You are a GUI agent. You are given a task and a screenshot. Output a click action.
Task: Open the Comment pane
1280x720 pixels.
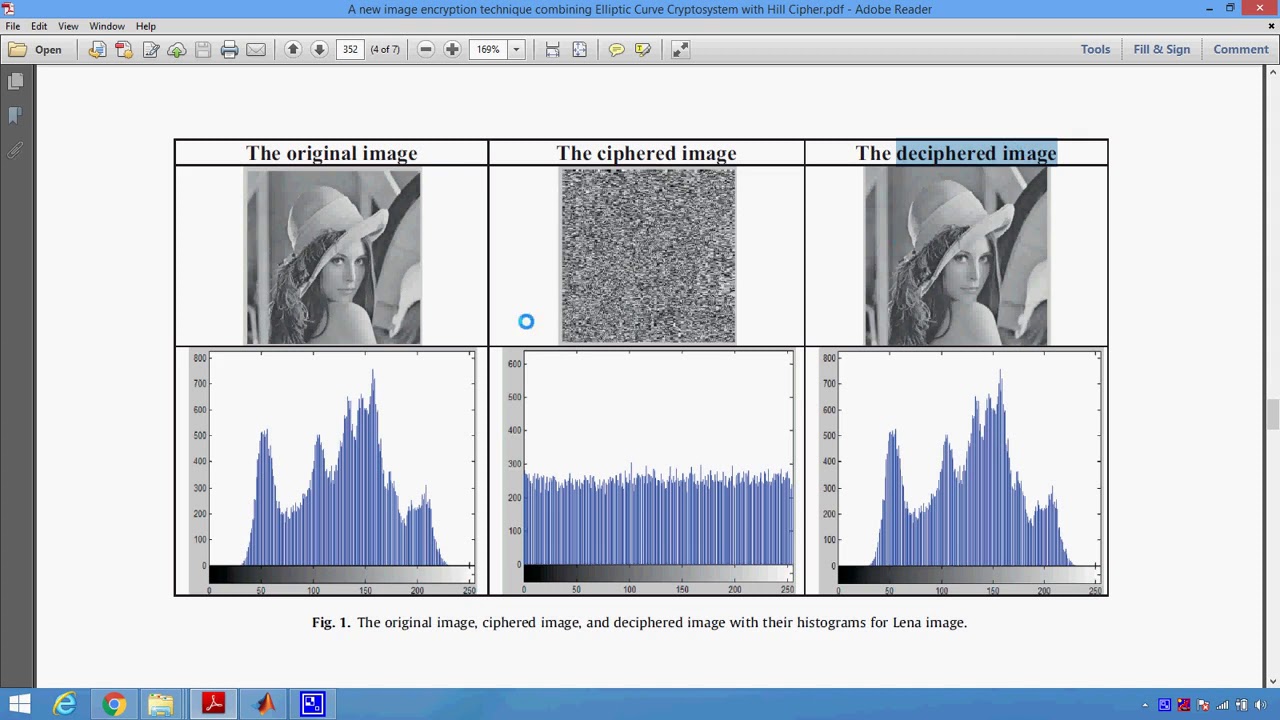(1241, 49)
